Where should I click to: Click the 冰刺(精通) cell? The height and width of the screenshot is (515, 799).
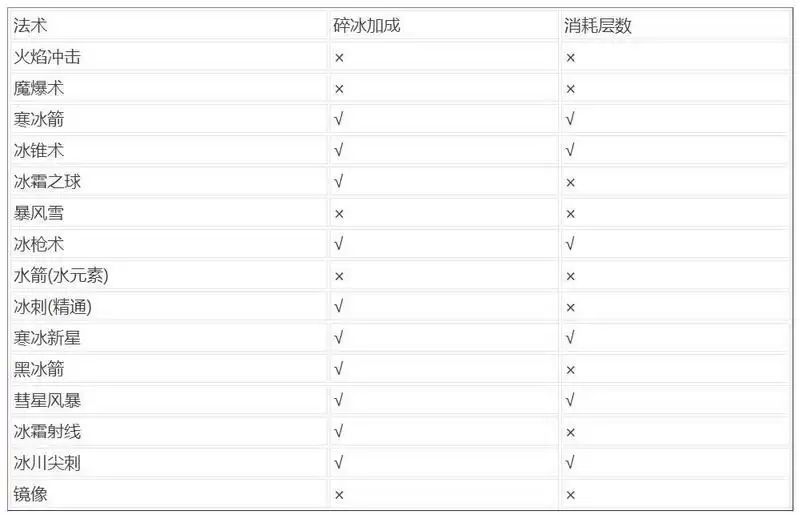tap(53, 307)
